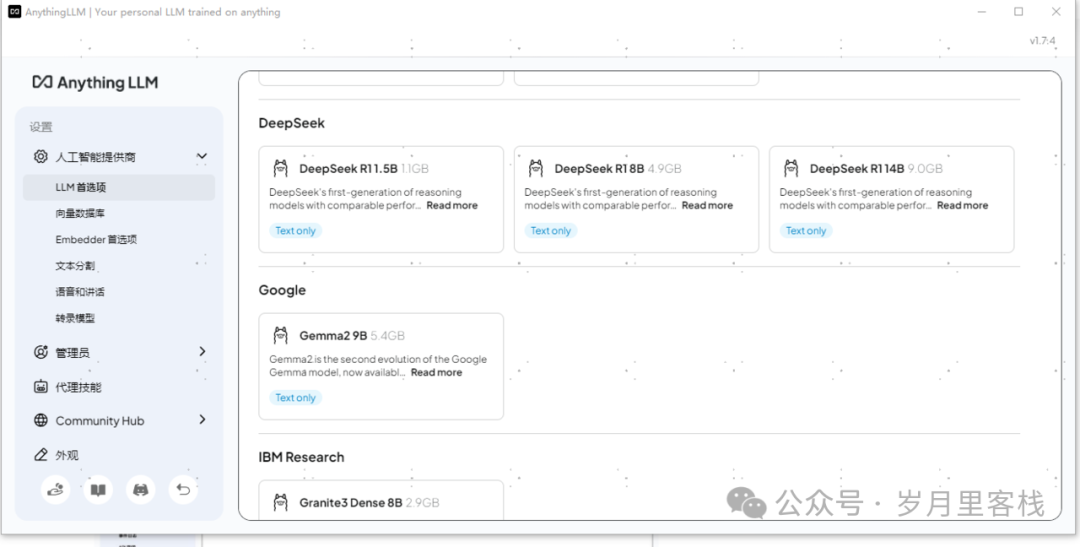Viewport: 1080px width, 547px height.
Task: Click Text only tag on Gemma2 9B
Action: pos(295,398)
